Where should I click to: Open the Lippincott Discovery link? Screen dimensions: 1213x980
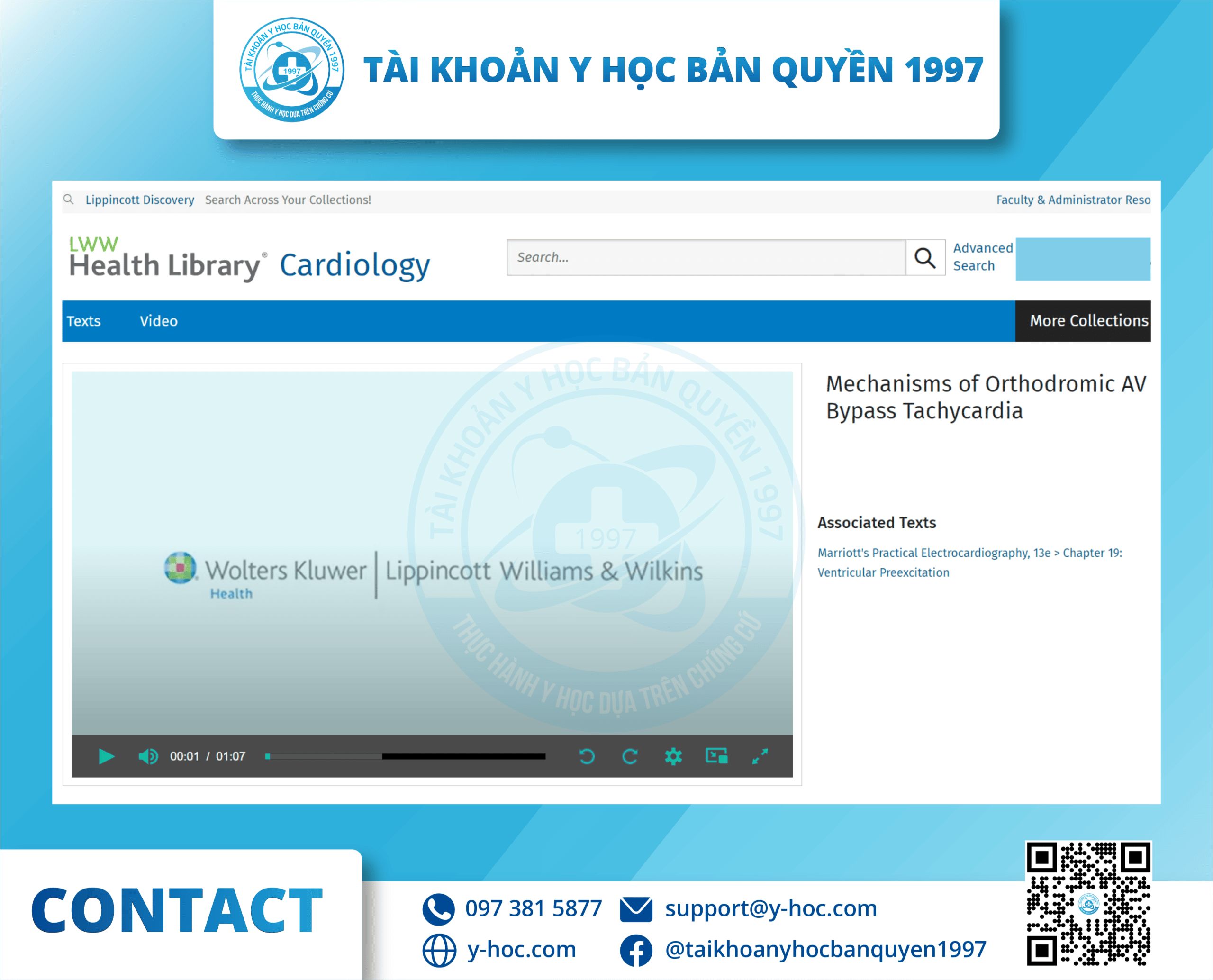click(x=139, y=200)
